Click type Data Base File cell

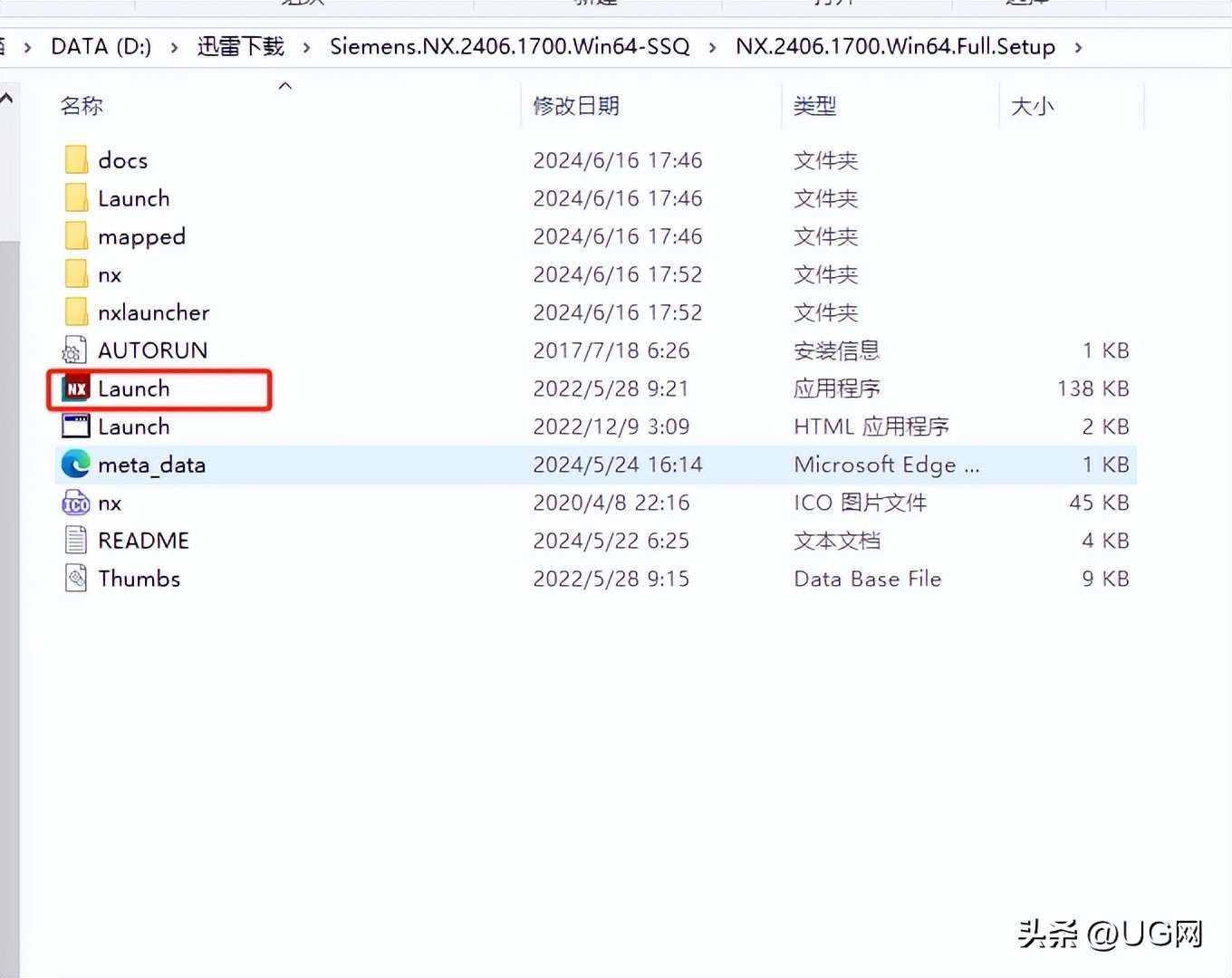click(868, 579)
